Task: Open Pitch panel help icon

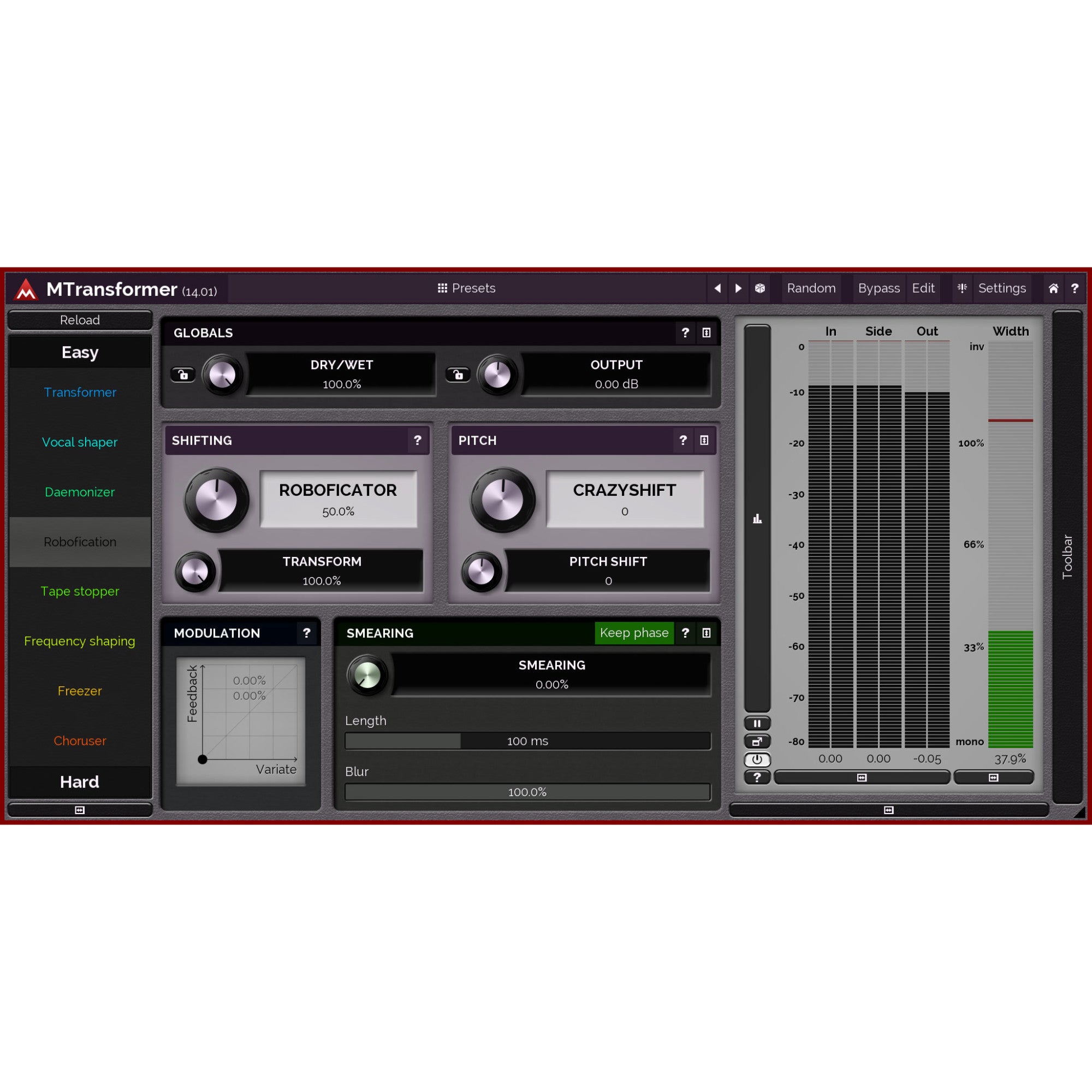Action: tap(683, 440)
